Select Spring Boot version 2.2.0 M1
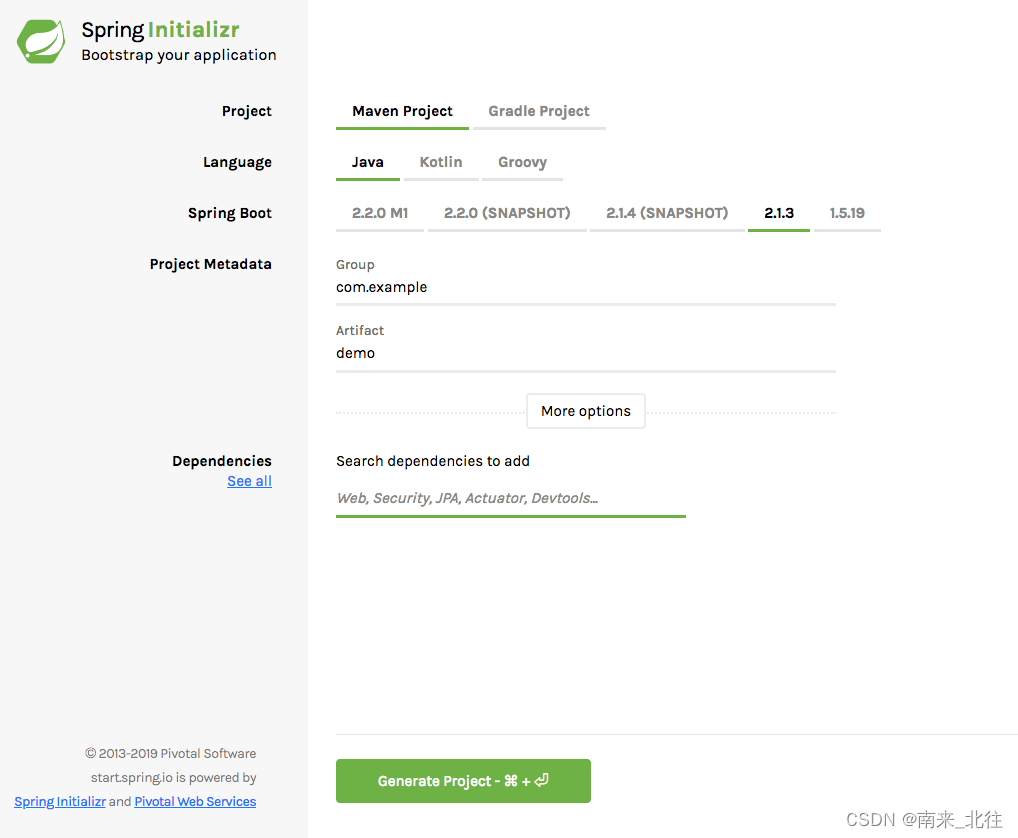The height and width of the screenshot is (838, 1018). point(379,212)
